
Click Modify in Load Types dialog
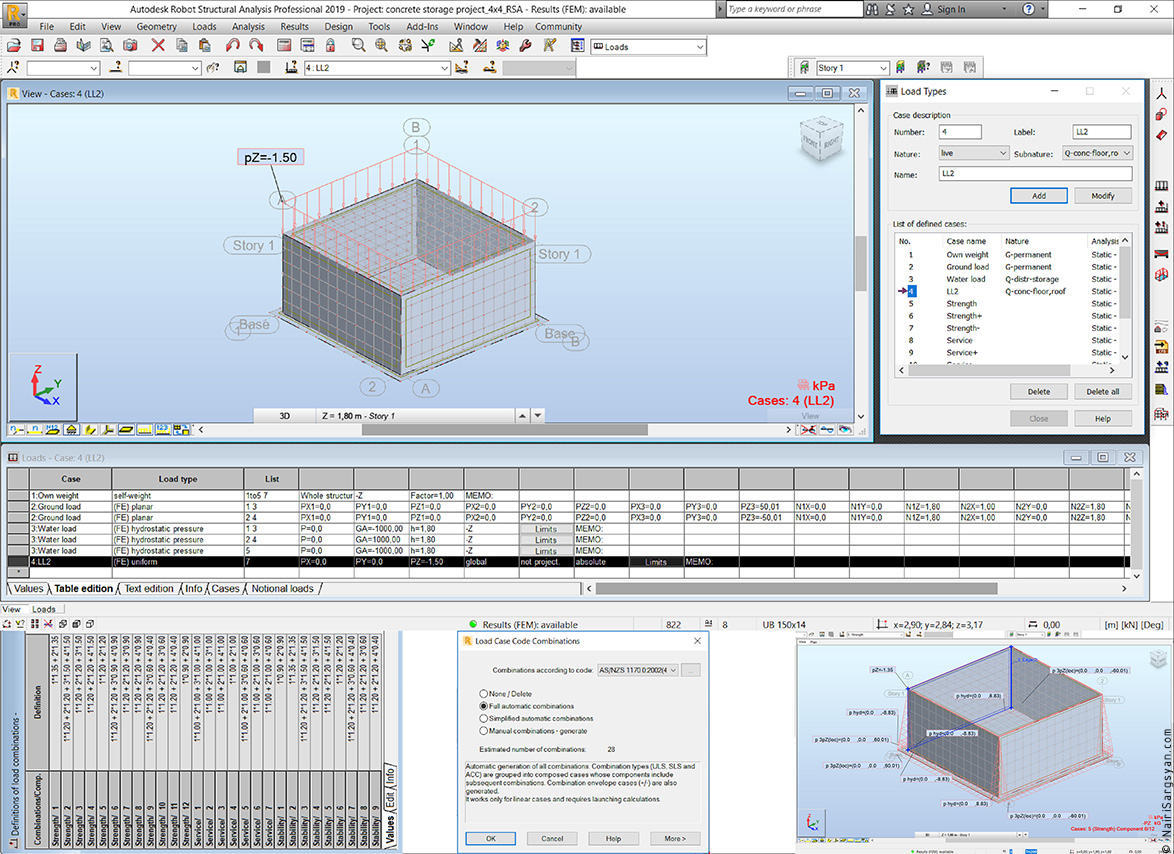click(x=1103, y=195)
